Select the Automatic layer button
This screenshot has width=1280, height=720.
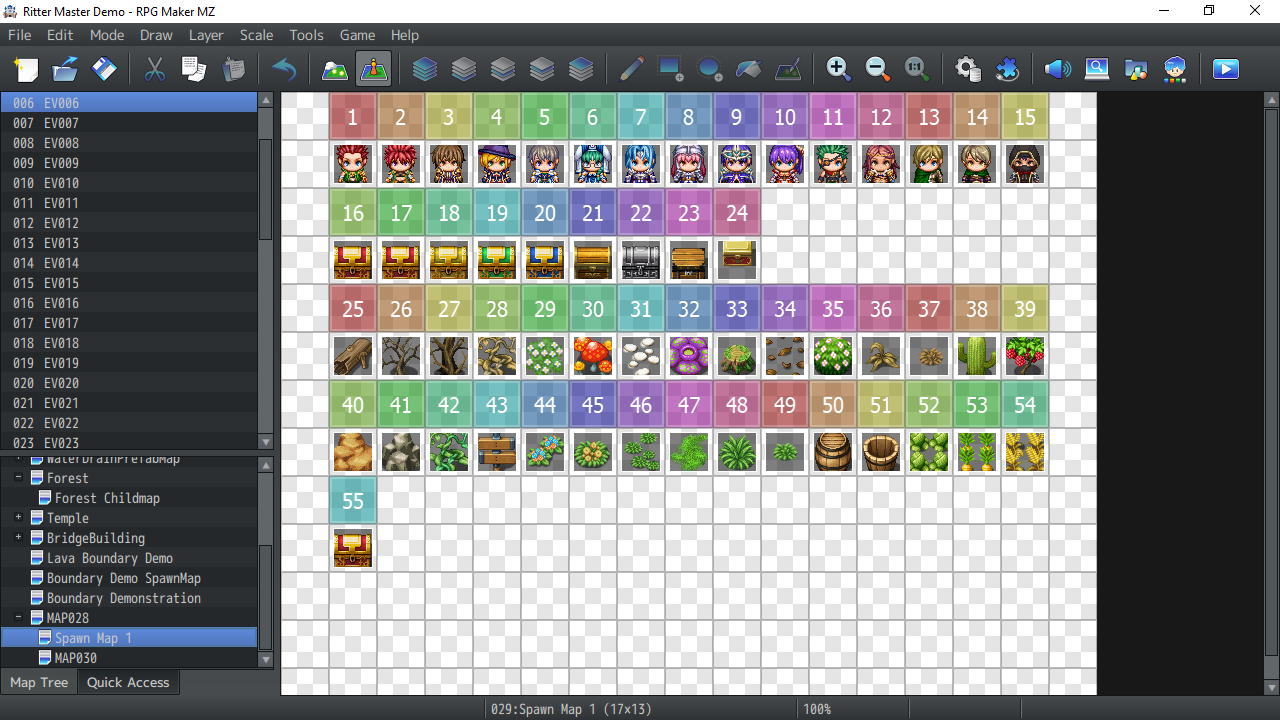[425, 69]
